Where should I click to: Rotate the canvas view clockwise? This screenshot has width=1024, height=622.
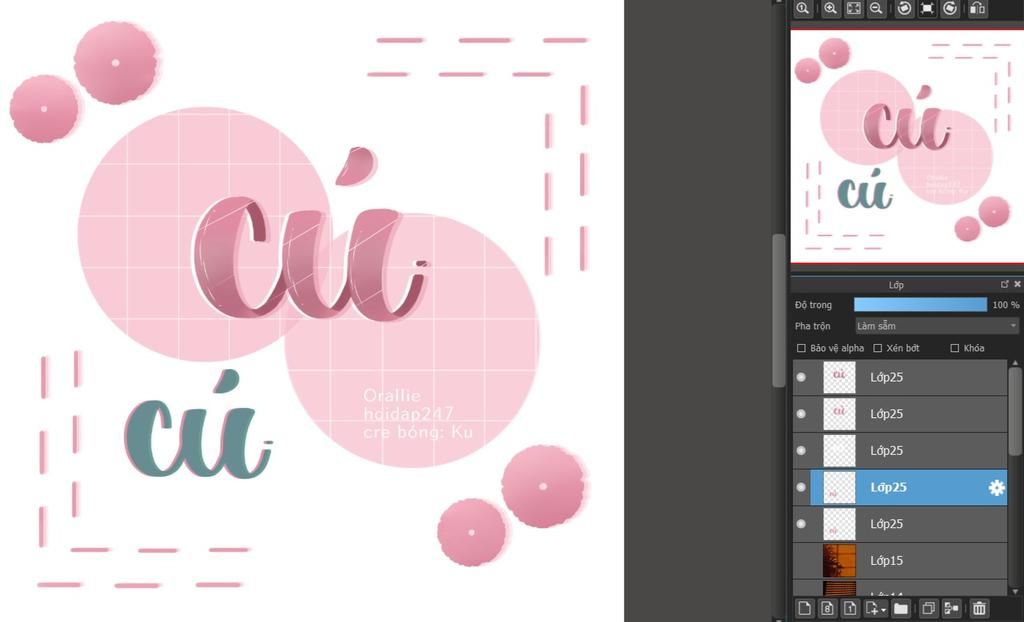pyautogui.click(x=950, y=8)
